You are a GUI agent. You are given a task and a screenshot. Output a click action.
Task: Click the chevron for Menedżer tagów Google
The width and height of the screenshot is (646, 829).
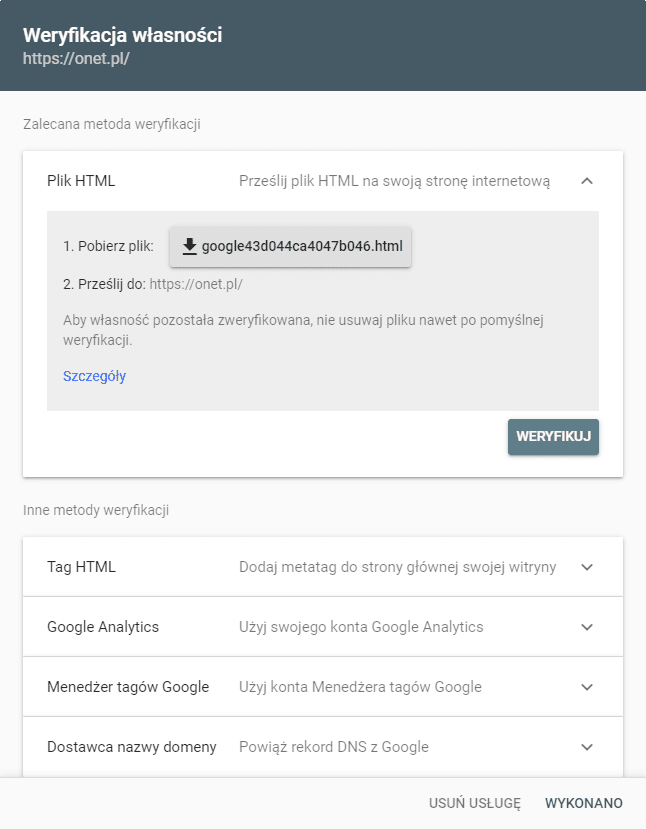(588, 686)
